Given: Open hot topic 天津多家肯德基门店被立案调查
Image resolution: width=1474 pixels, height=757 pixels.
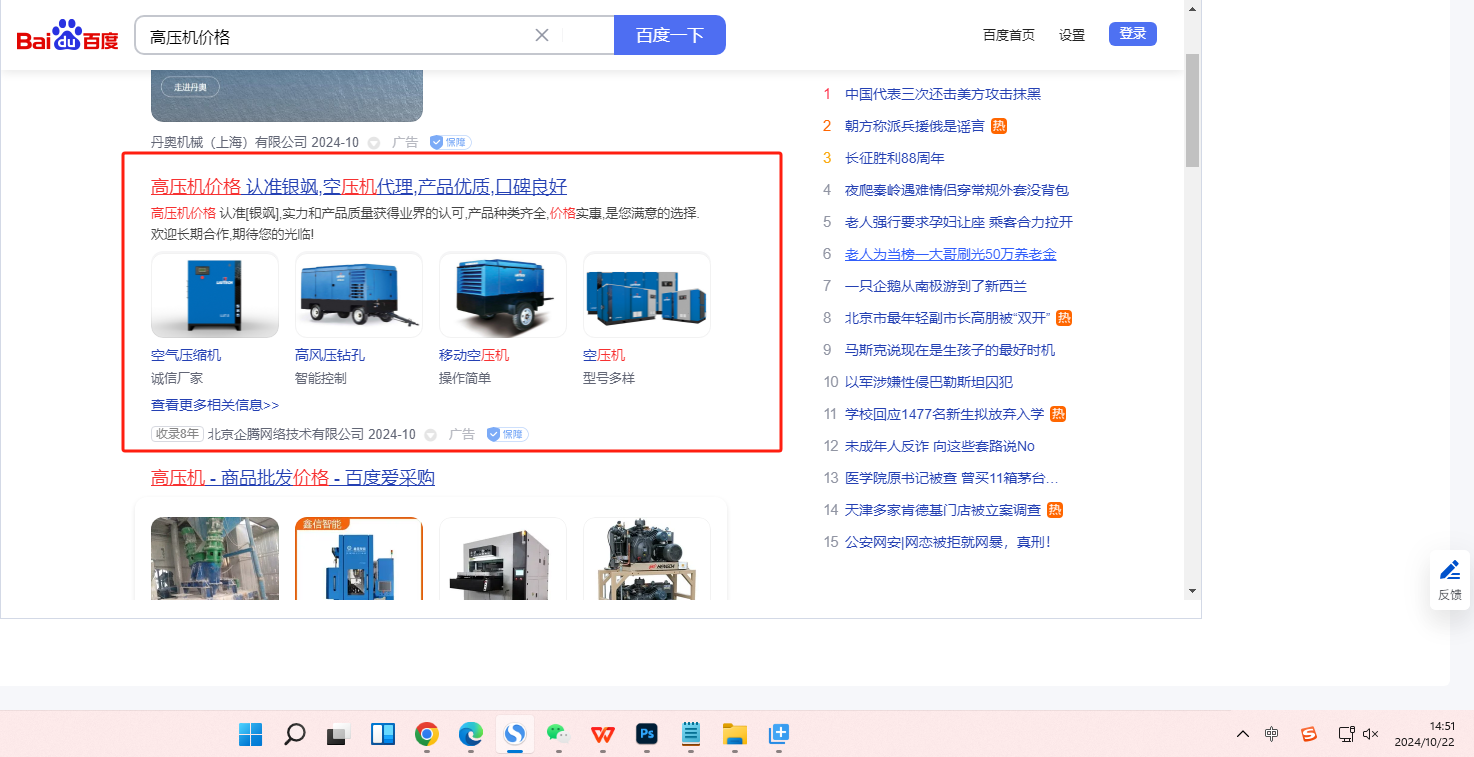Looking at the screenshot, I should click(x=943, y=510).
